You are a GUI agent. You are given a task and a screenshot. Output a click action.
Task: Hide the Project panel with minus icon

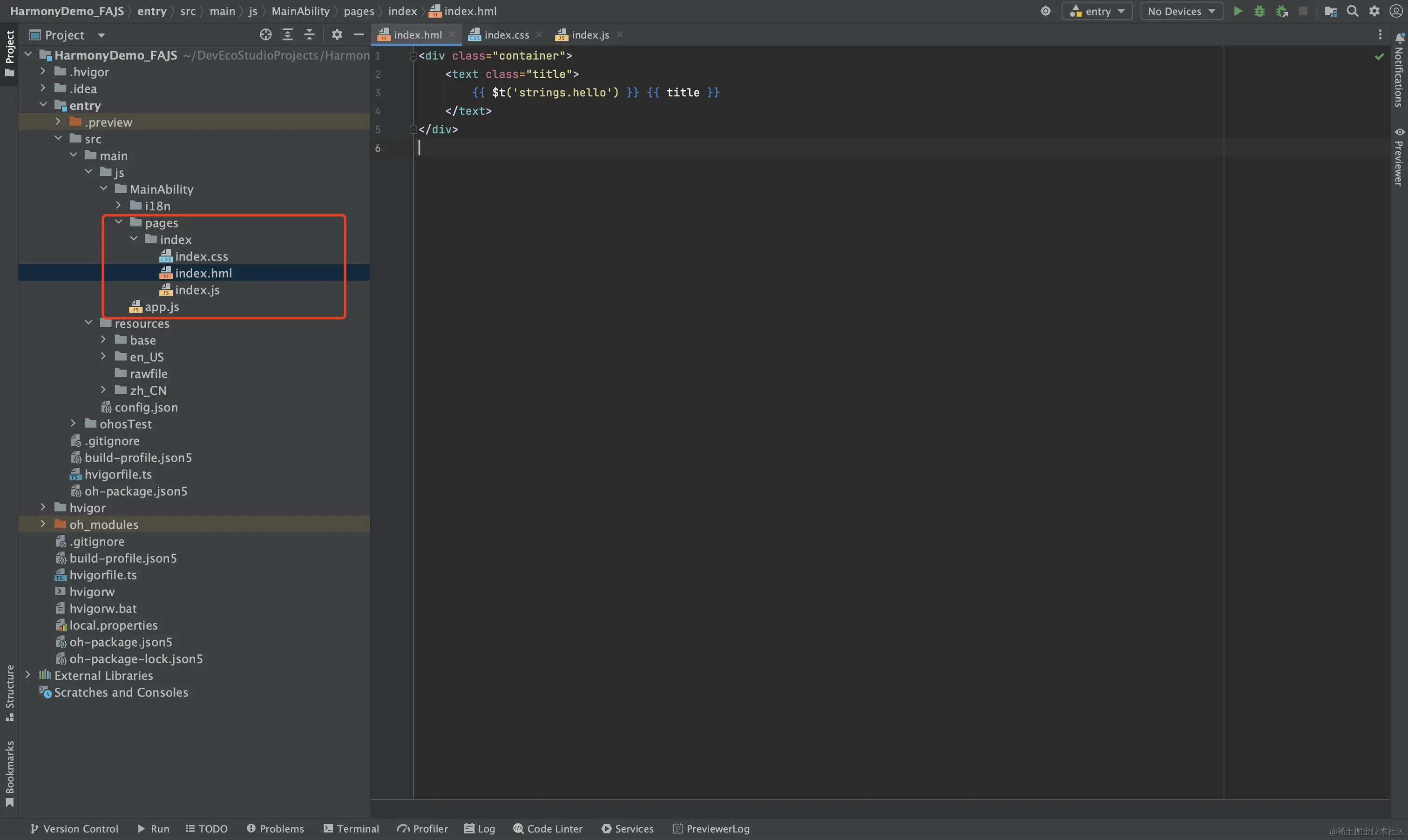click(359, 35)
